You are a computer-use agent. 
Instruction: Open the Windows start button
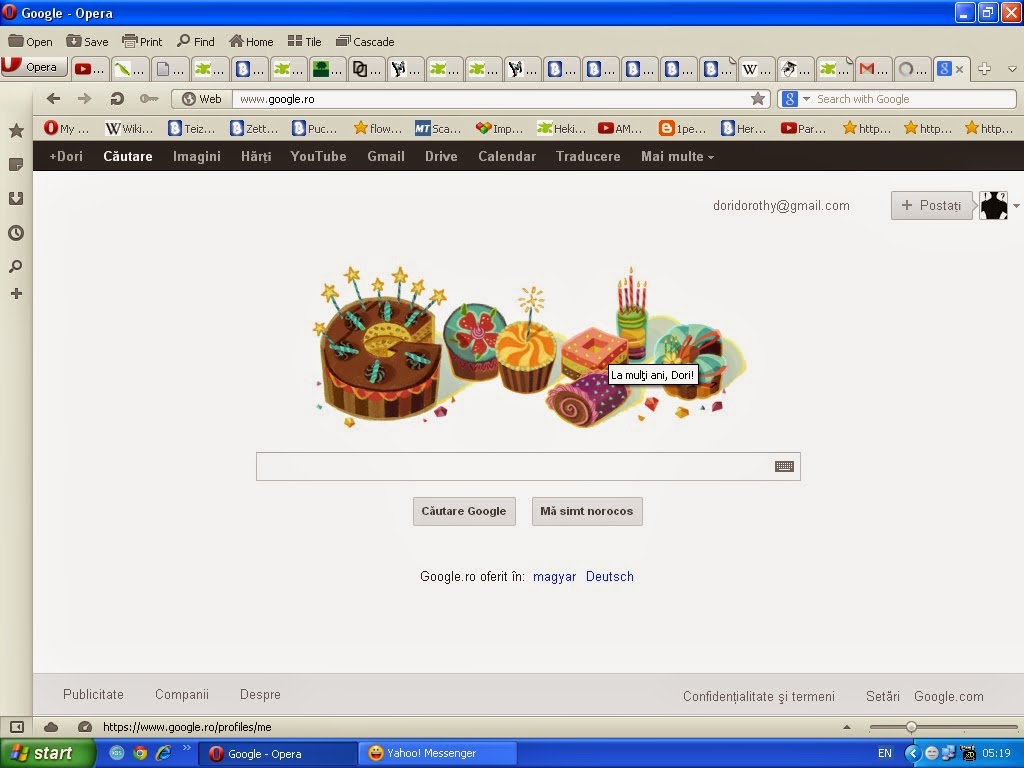tap(47, 753)
